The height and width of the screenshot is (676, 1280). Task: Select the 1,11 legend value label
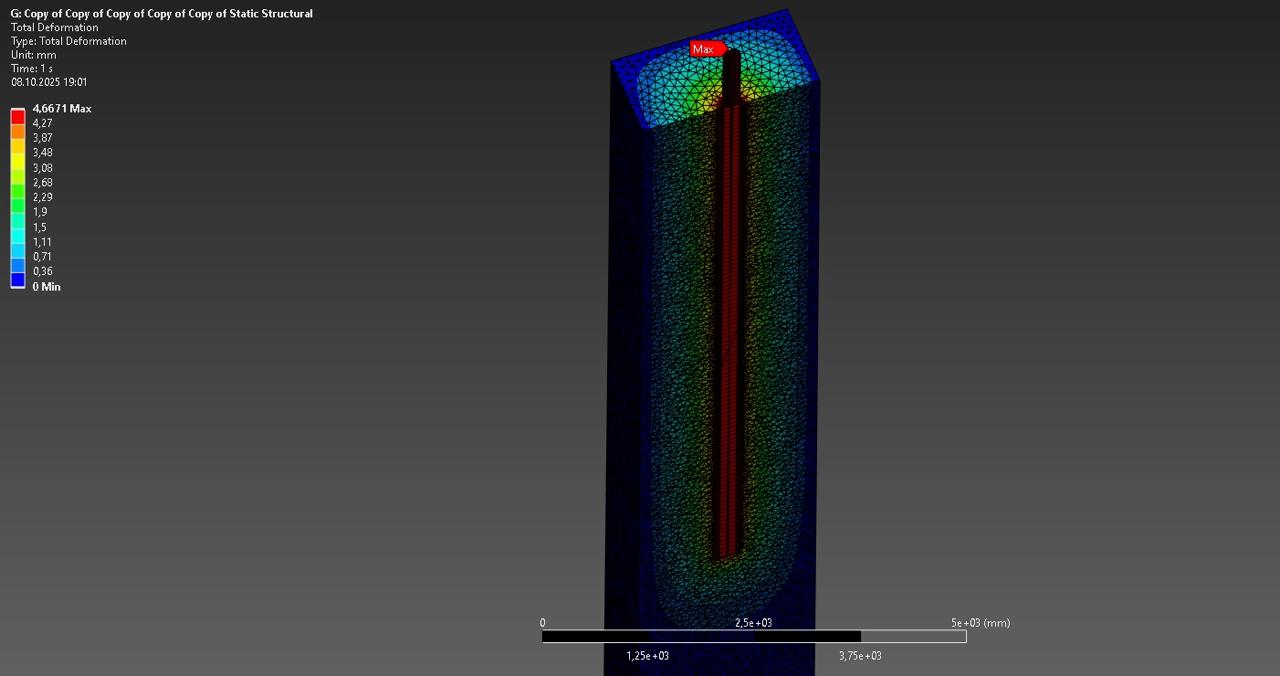tap(42, 242)
